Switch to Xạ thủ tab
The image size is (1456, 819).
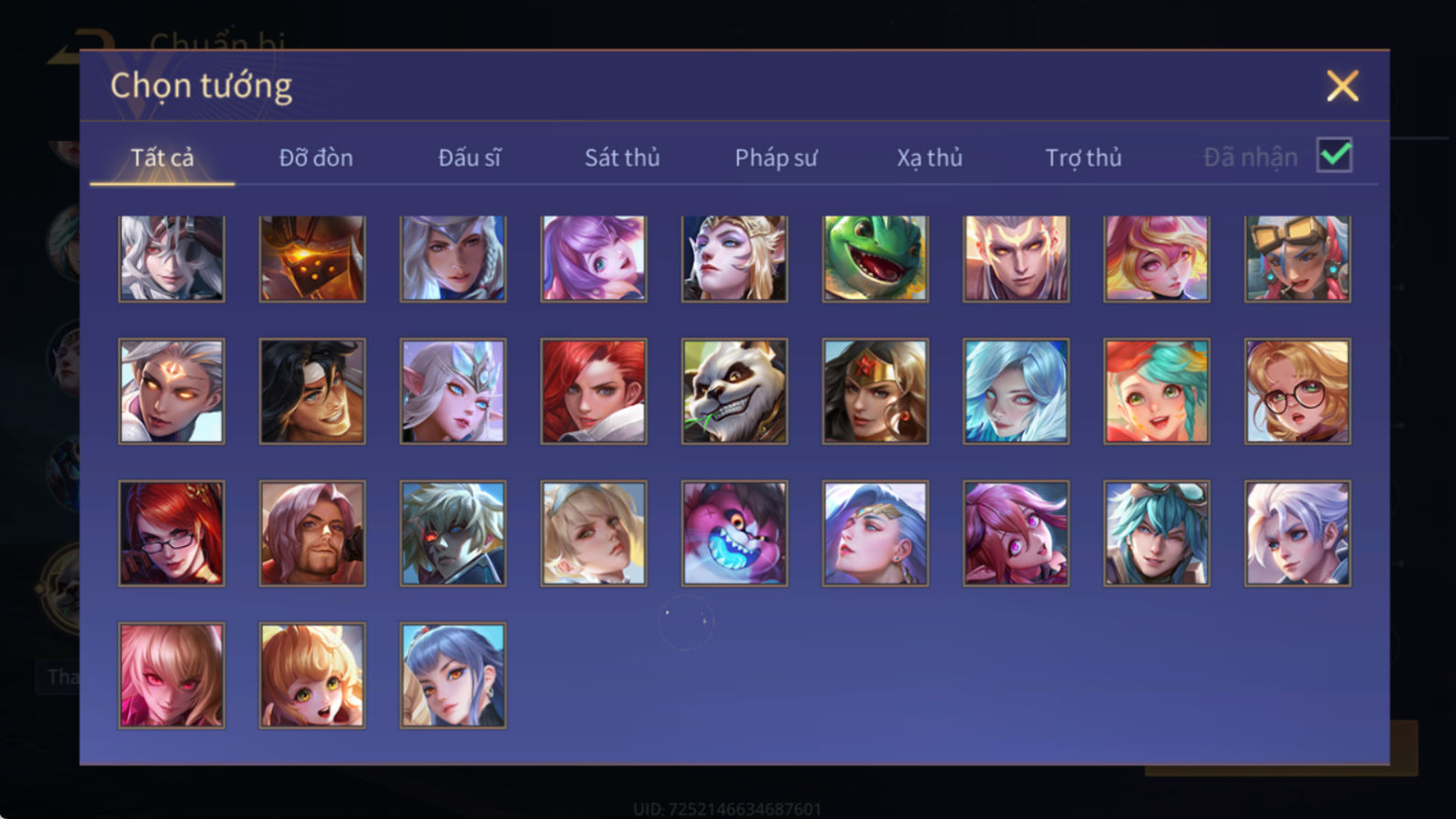coord(929,158)
